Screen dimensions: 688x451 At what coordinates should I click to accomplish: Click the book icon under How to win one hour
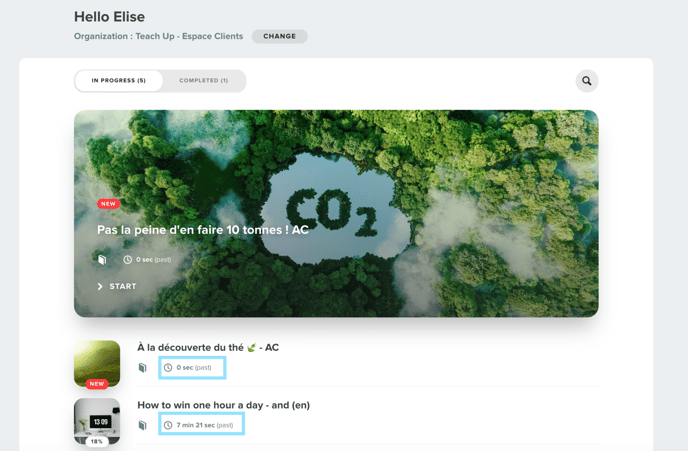coord(143,425)
